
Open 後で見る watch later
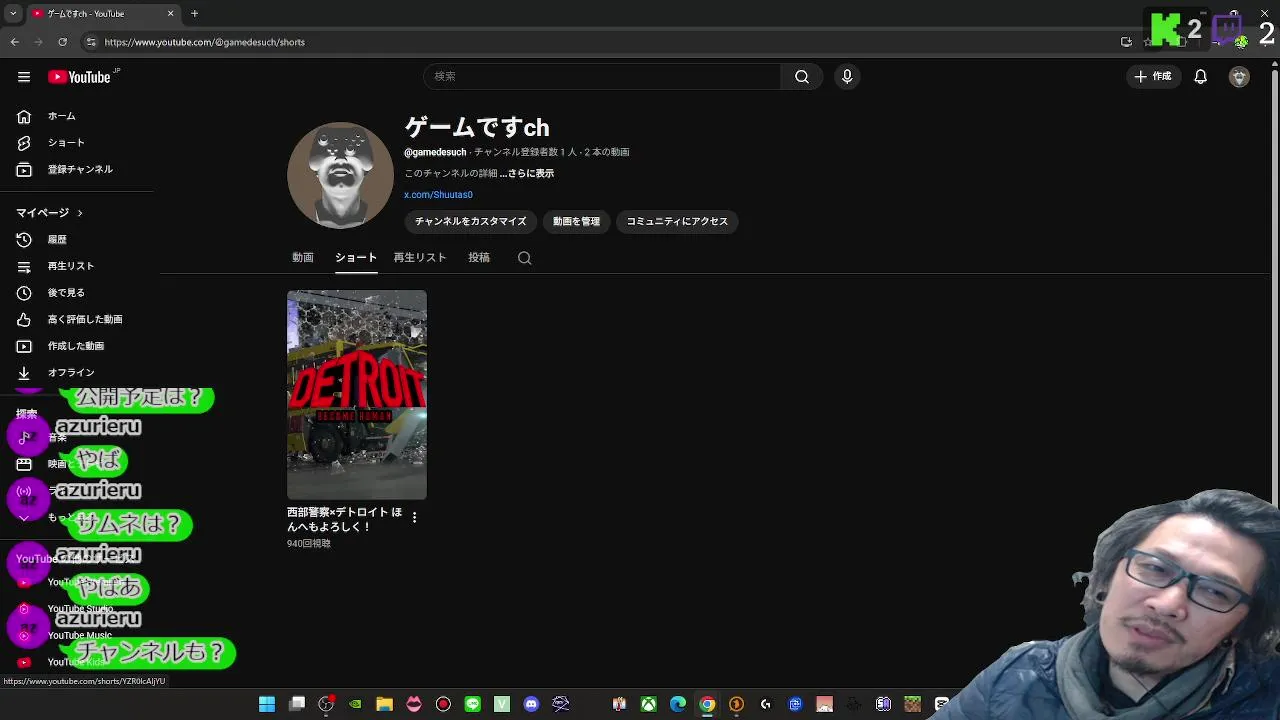pos(66,293)
